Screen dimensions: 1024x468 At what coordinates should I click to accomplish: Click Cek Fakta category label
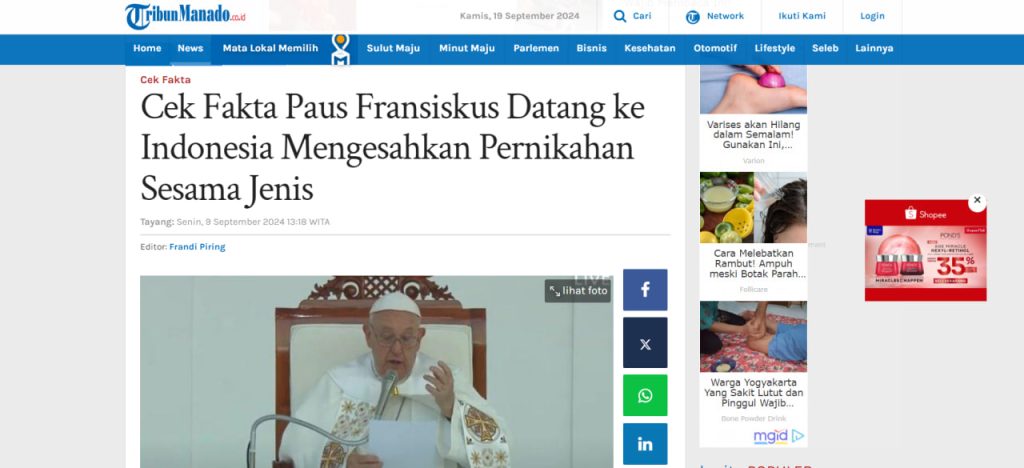click(165, 80)
